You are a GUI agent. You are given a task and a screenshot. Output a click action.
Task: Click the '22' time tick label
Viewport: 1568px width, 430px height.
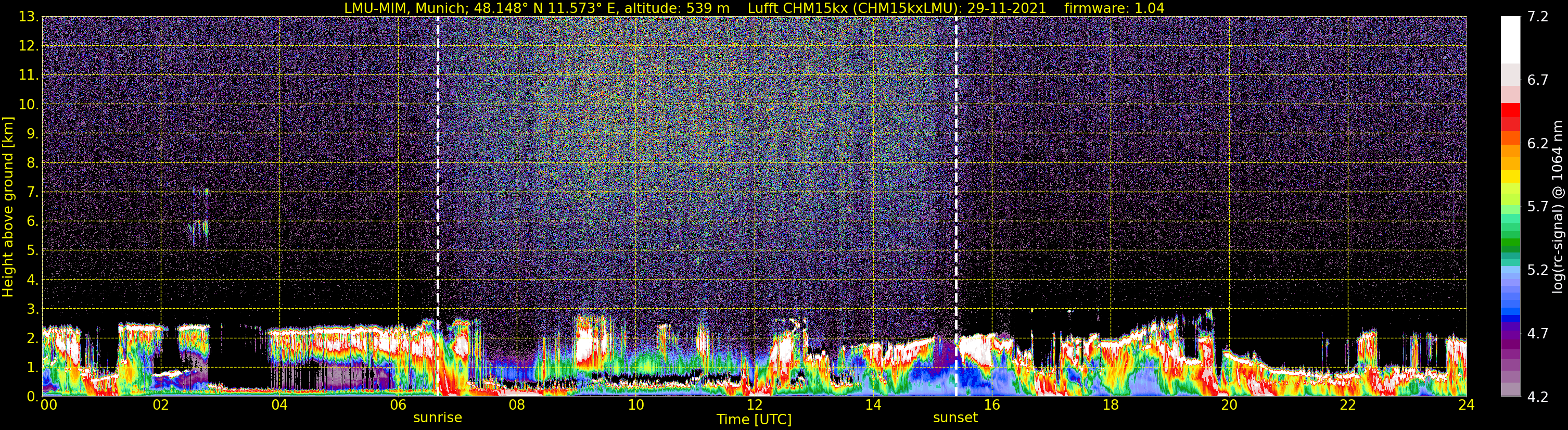tap(1348, 406)
